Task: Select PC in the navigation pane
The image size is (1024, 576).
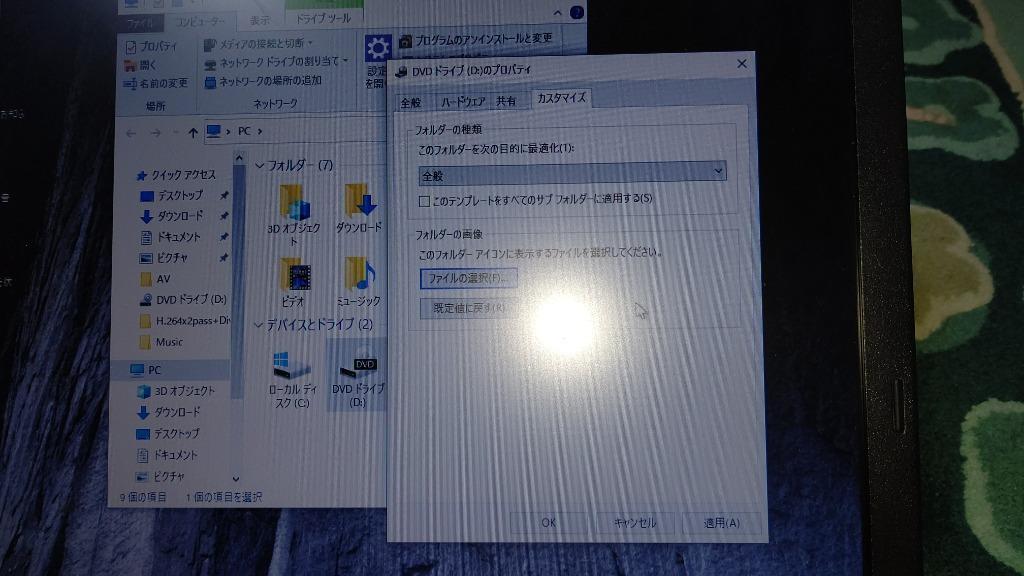Action: point(148,369)
